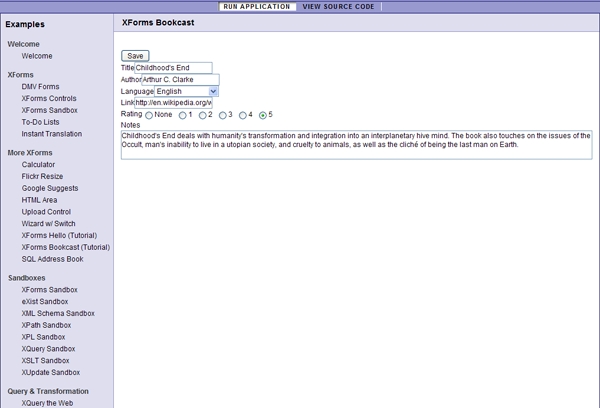Click the XForms section heading in sidebar
Image resolution: width=600 pixels, height=408 pixels.
20,75
